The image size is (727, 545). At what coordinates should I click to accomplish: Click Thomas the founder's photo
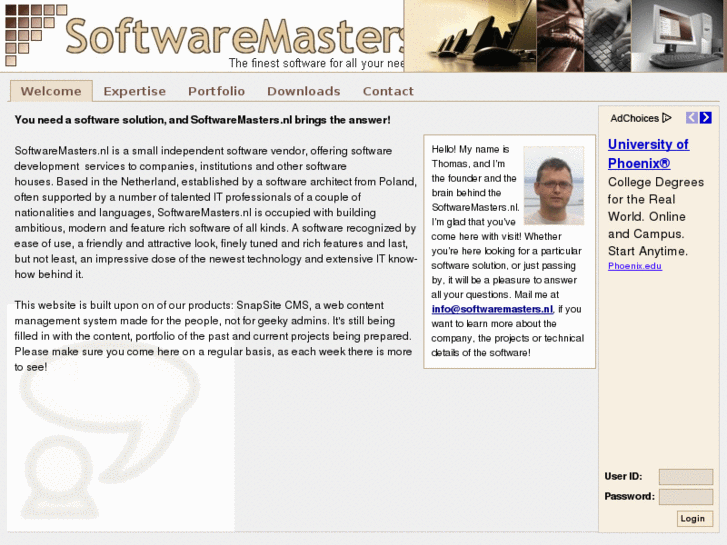click(x=554, y=186)
